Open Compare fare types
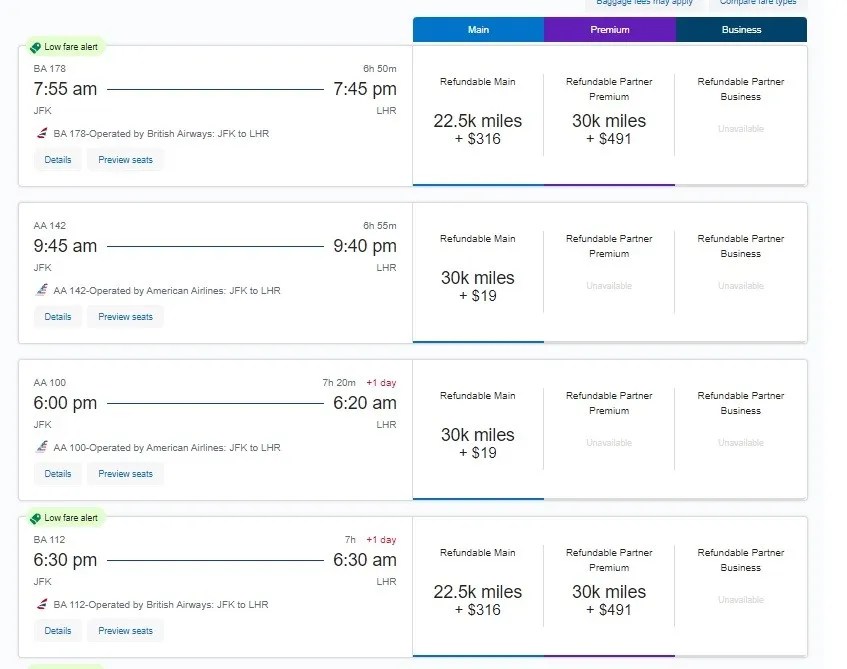The width and height of the screenshot is (847, 669). [x=758, y=2]
